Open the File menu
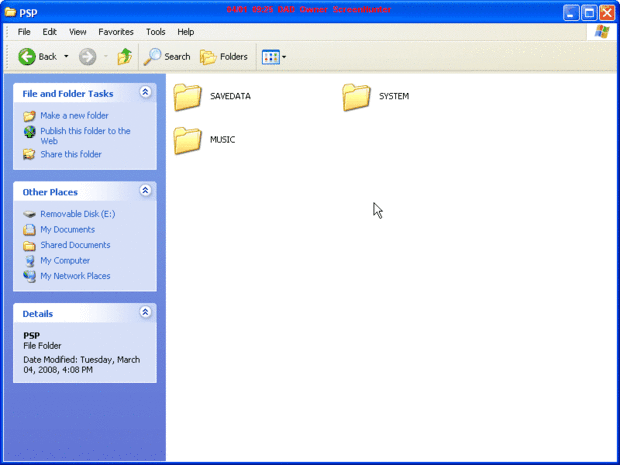 (24, 32)
